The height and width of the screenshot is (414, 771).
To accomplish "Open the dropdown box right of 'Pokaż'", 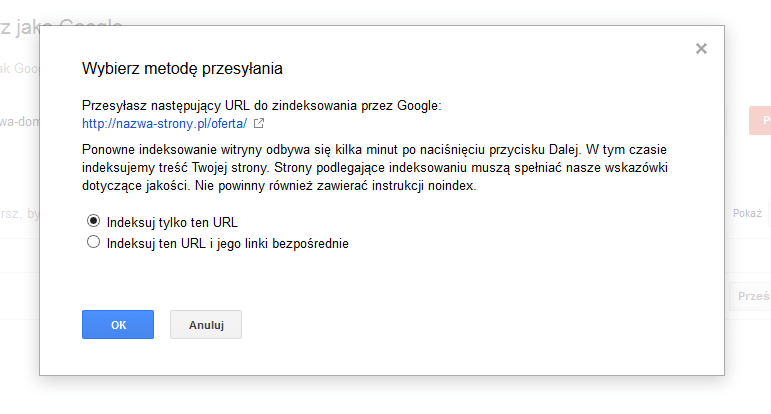I will (769, 213).
